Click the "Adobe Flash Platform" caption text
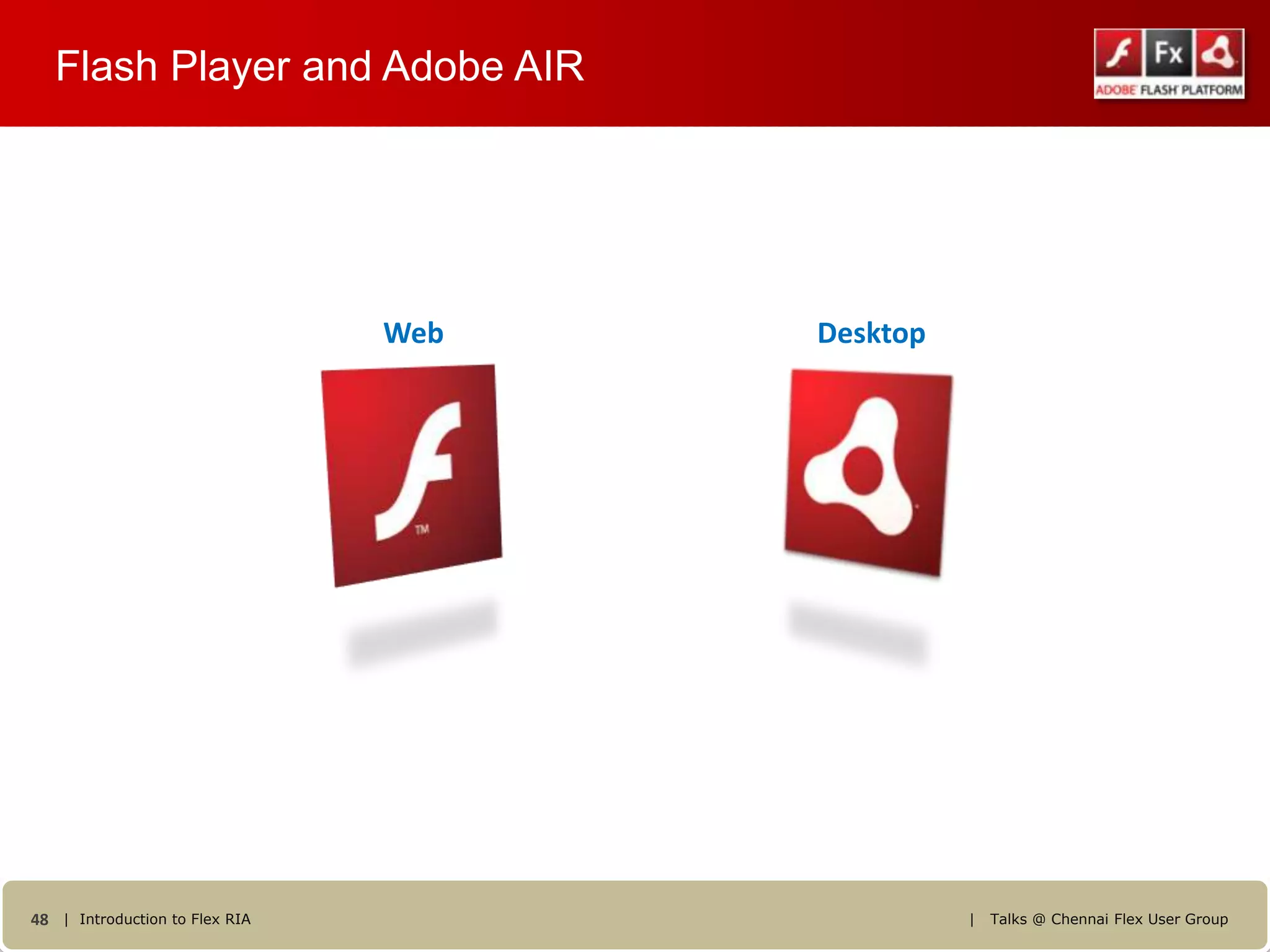 click(x=1169, y=90)
